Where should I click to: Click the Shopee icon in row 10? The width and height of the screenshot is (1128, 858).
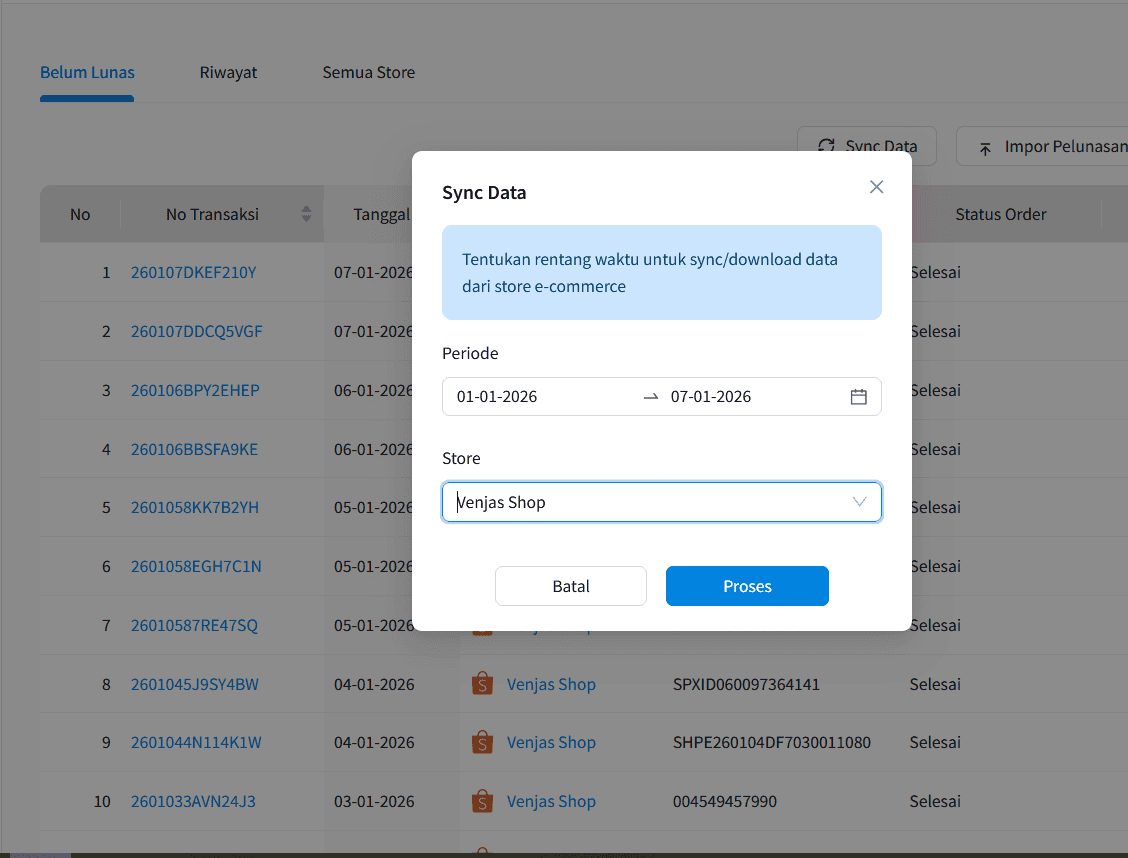pyautogui.click(x=483, y=801)
